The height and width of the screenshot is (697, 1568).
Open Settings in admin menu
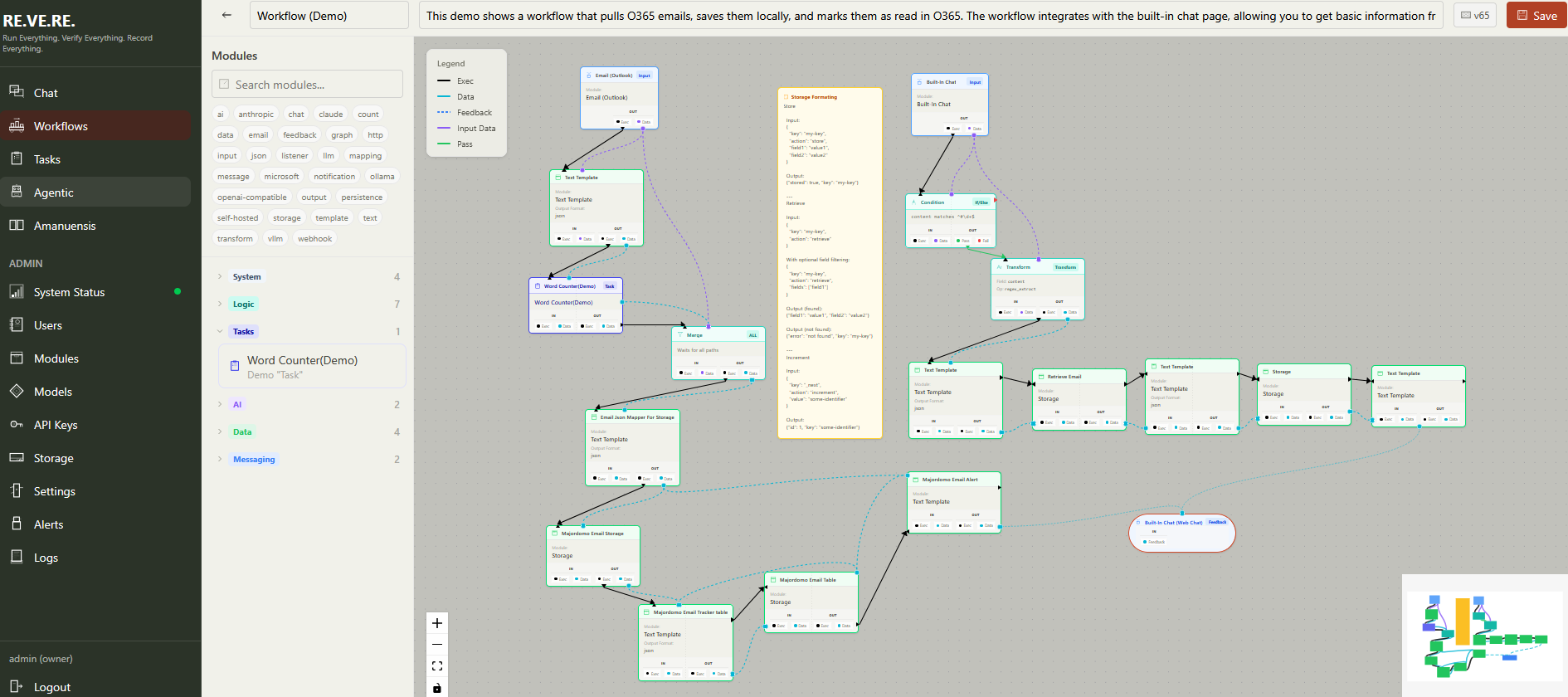tap(95, 491)
